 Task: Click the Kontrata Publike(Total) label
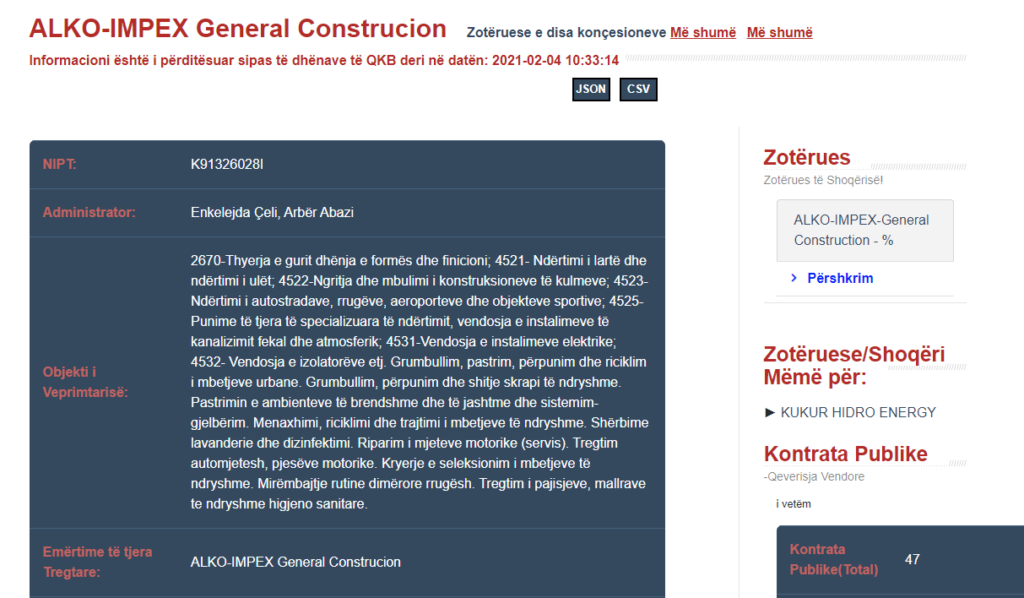click(x=833, y=559)
